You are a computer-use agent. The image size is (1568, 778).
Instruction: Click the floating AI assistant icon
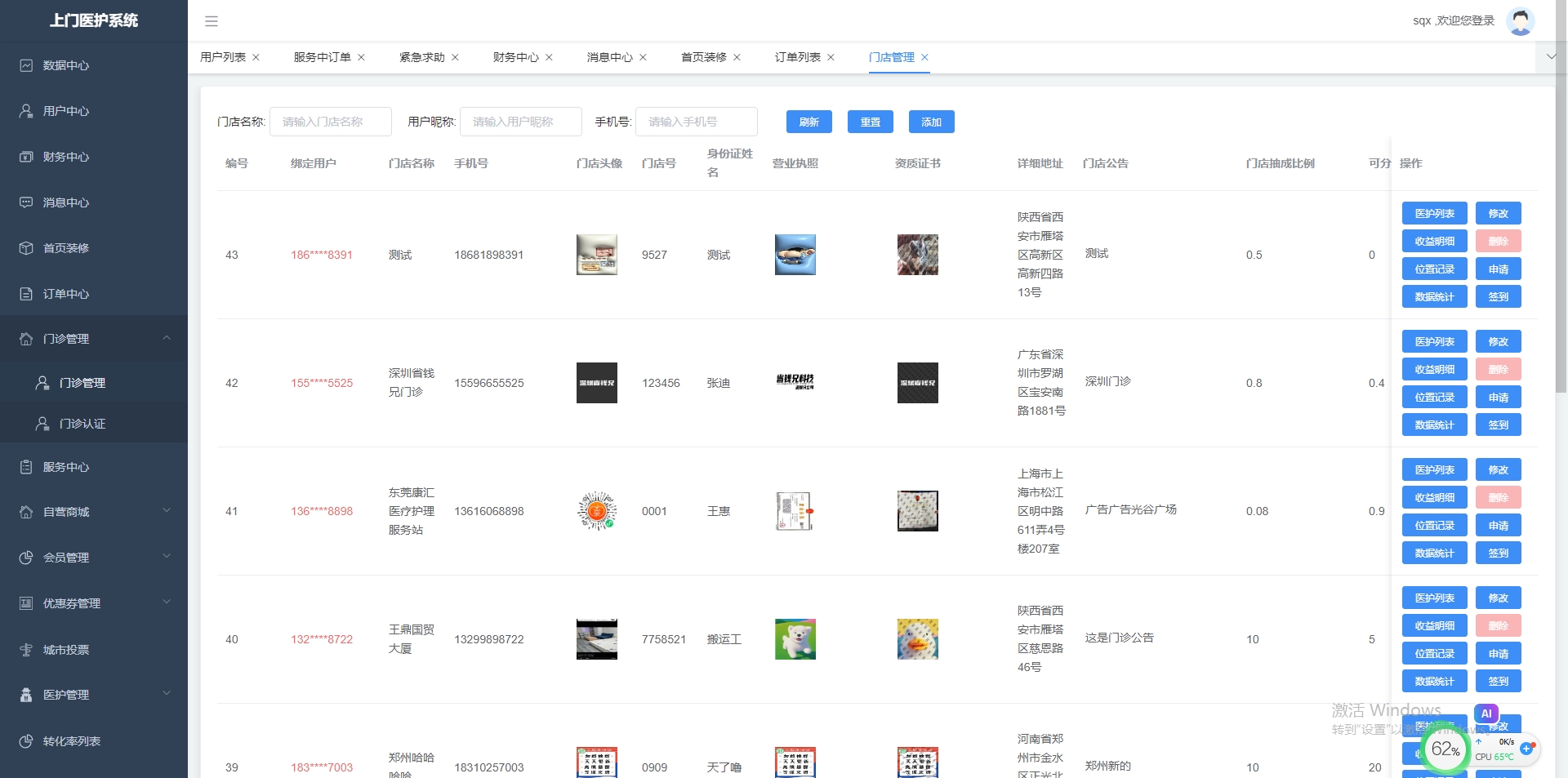(x=1486, y=714)
